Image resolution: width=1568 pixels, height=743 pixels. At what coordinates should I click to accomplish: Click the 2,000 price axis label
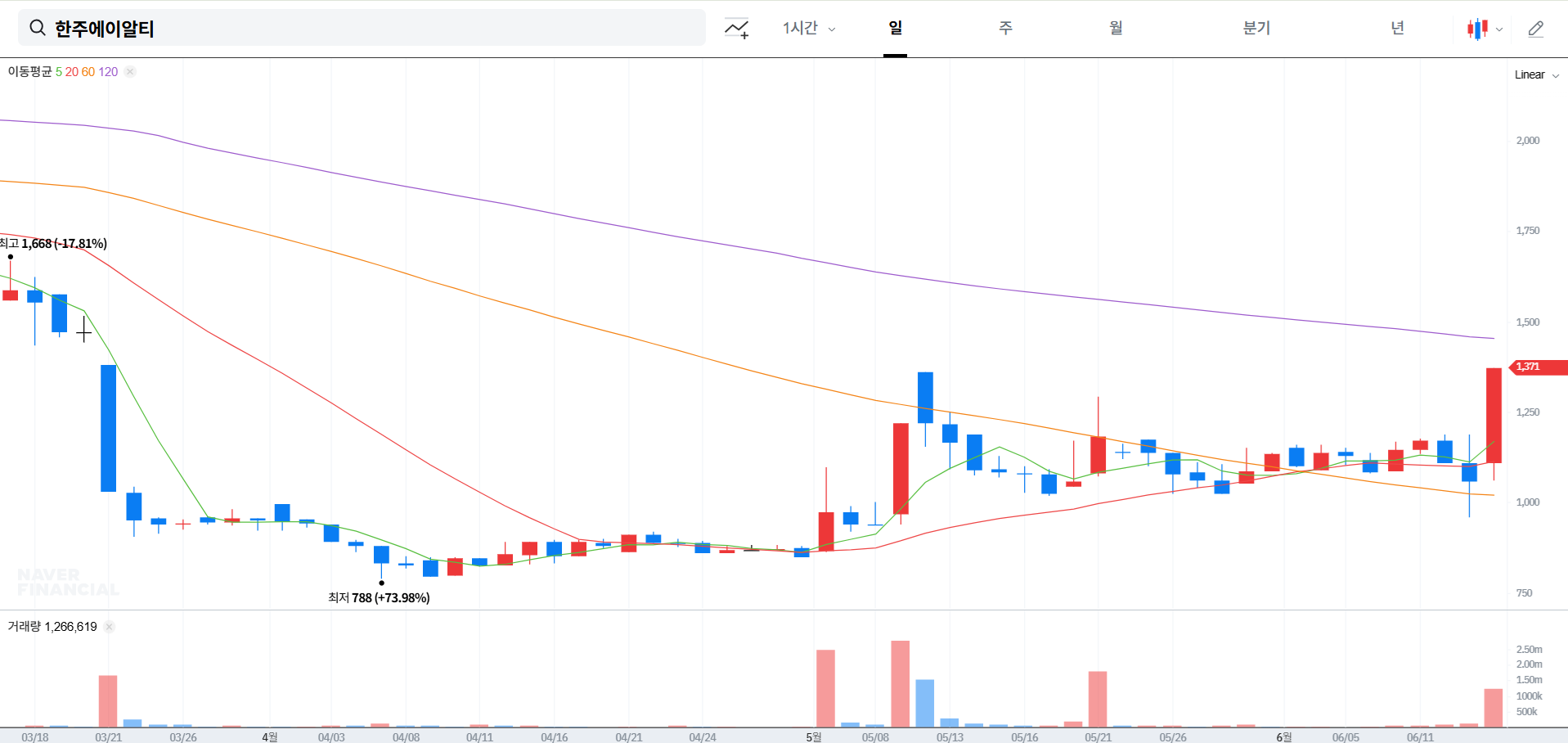tap(1528, 141)
